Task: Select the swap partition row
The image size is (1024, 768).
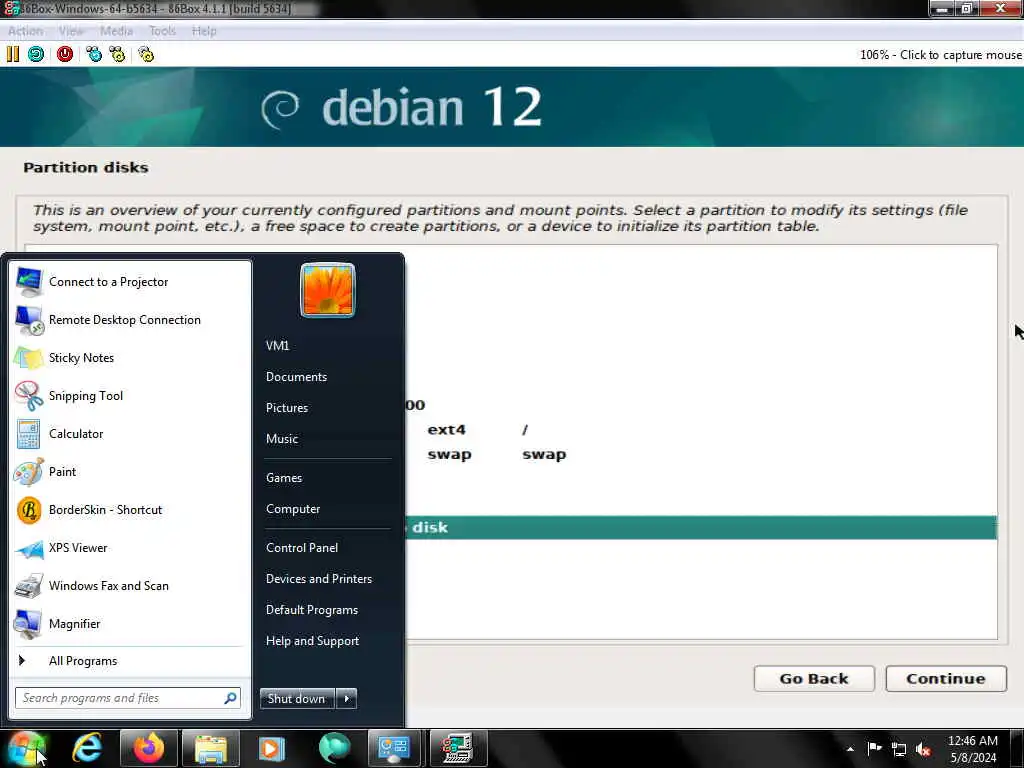Action: pyautogui.click(x=701, y=455)
